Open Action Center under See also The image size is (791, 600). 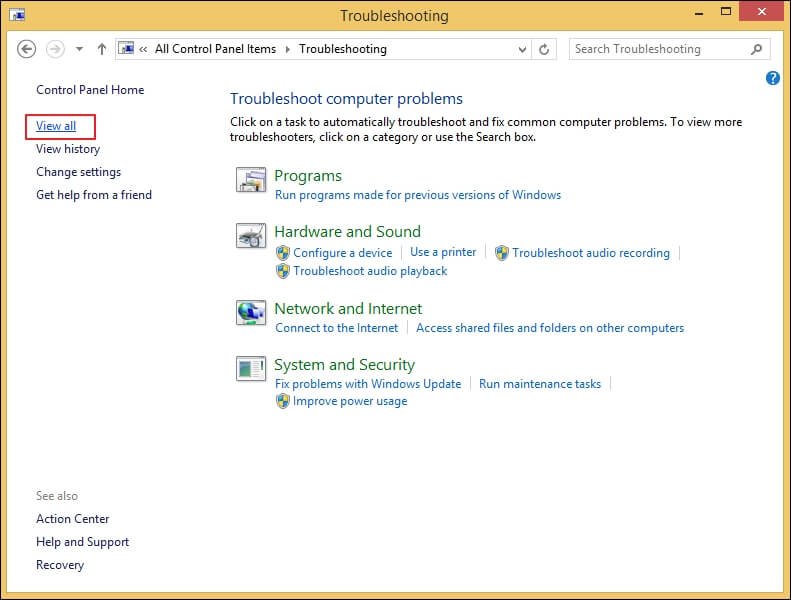tap(73, 519)
